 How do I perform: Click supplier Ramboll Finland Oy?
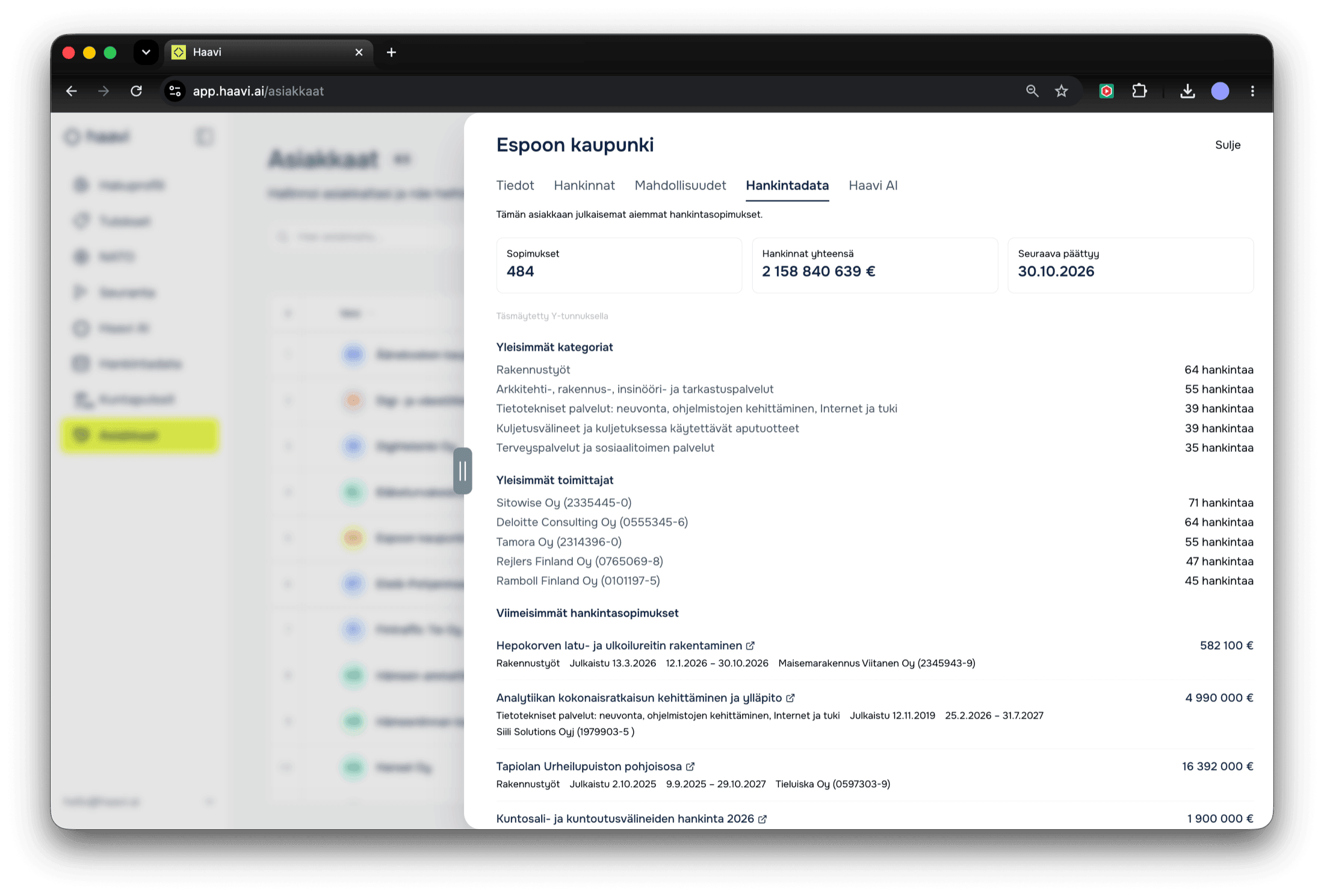coord(578,581)
